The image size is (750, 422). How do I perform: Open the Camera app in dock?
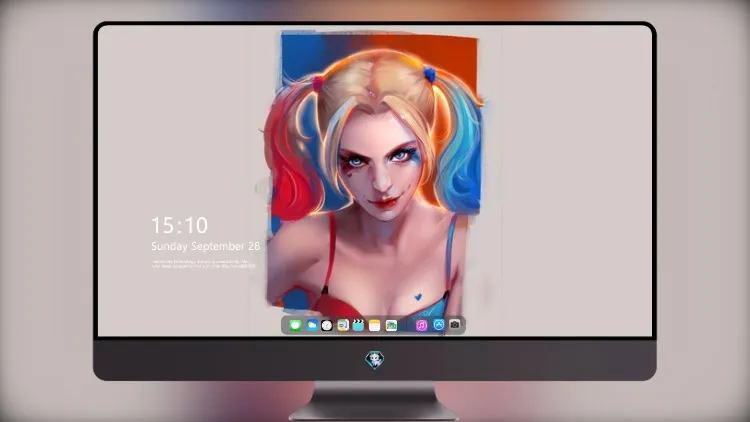click(x=455, y=325)
